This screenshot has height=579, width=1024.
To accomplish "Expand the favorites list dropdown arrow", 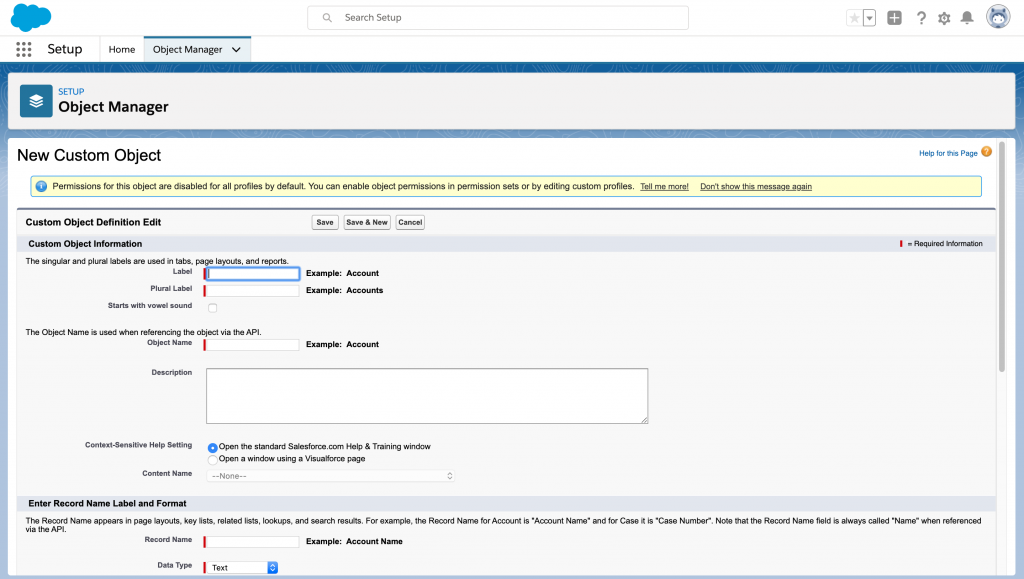I will pyautogui.click(x=869, y=18).
